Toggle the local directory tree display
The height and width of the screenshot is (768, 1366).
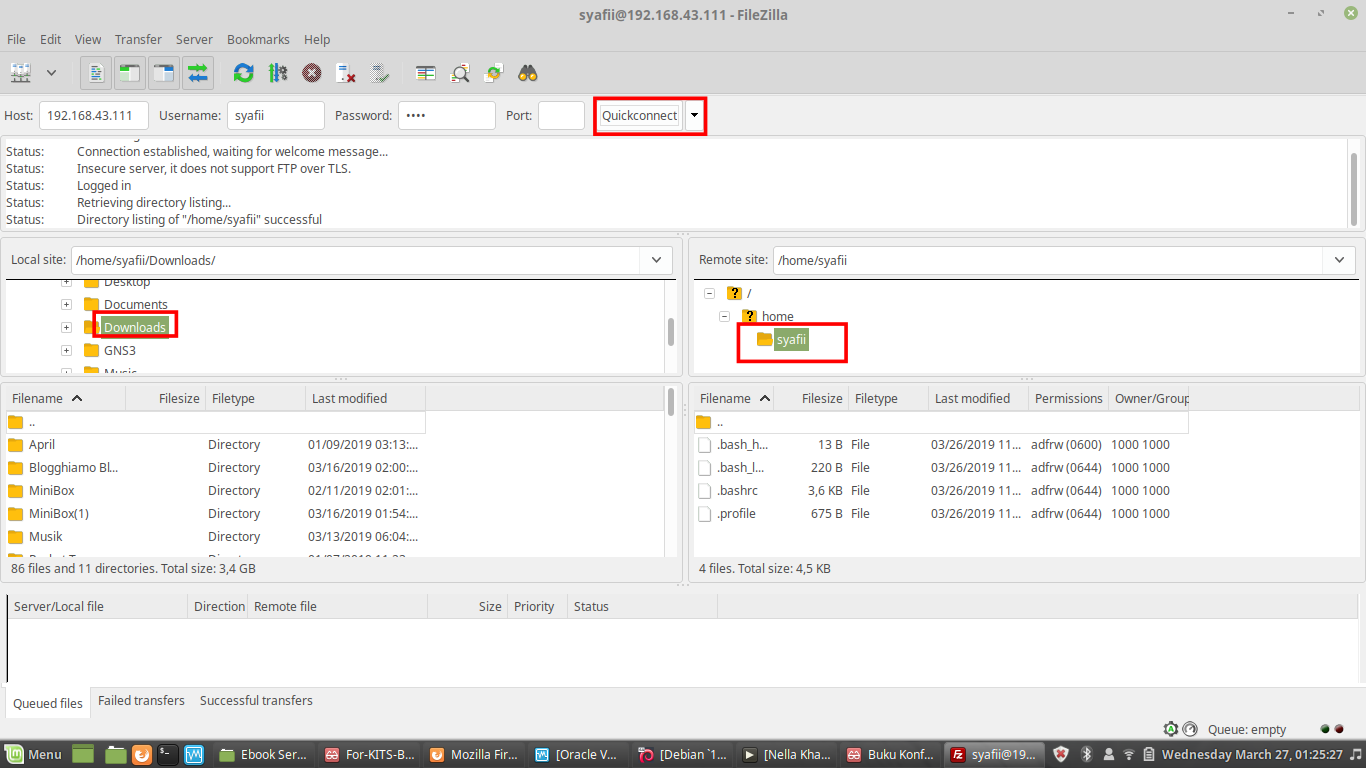[x=130, y=73]
